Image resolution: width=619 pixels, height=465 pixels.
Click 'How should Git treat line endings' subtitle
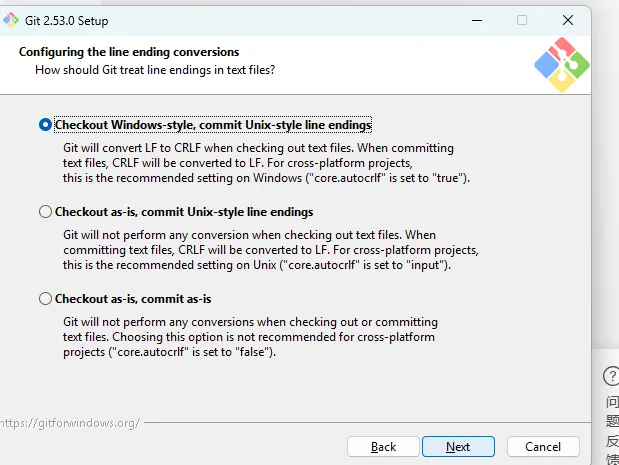pos(155,70)
